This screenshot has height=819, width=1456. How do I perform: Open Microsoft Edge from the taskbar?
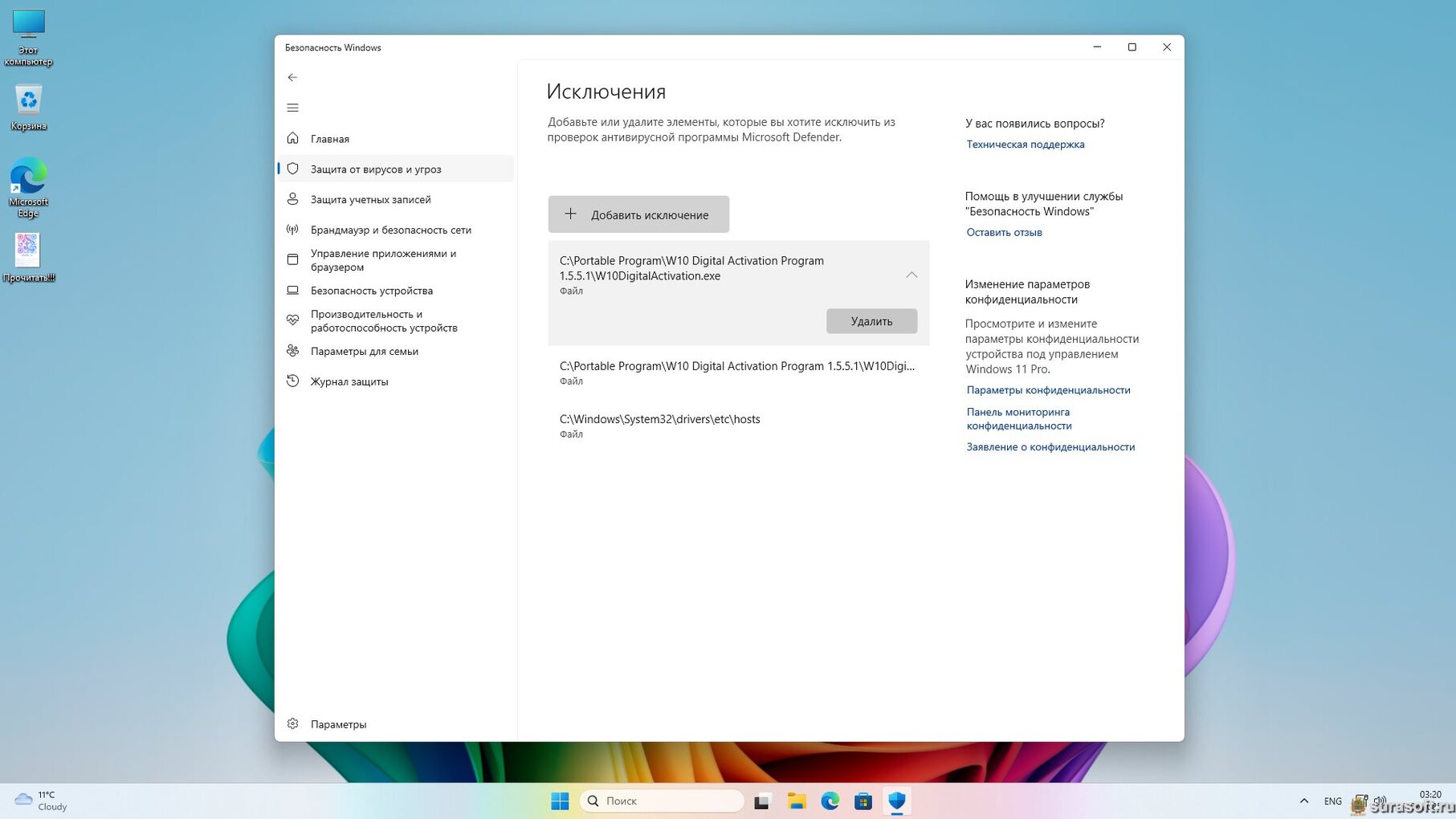(830, 801)
